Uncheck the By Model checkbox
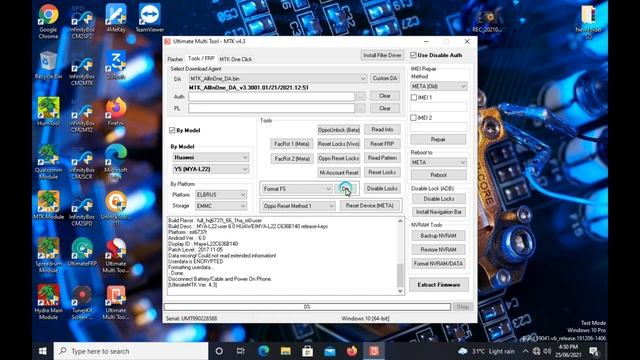The image size is (640, 360). (172, 130)
